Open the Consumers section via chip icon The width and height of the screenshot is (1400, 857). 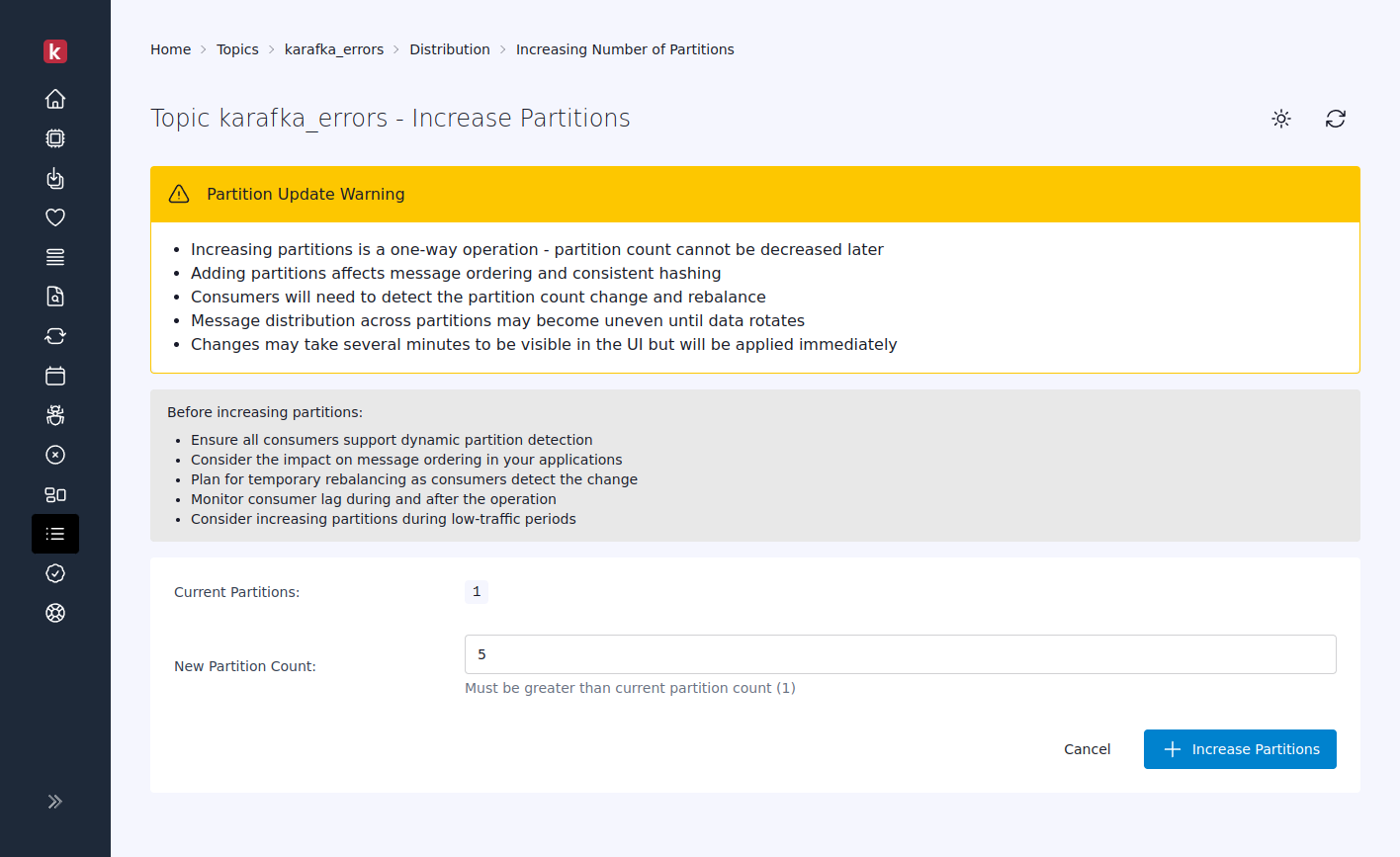point(55,138)
